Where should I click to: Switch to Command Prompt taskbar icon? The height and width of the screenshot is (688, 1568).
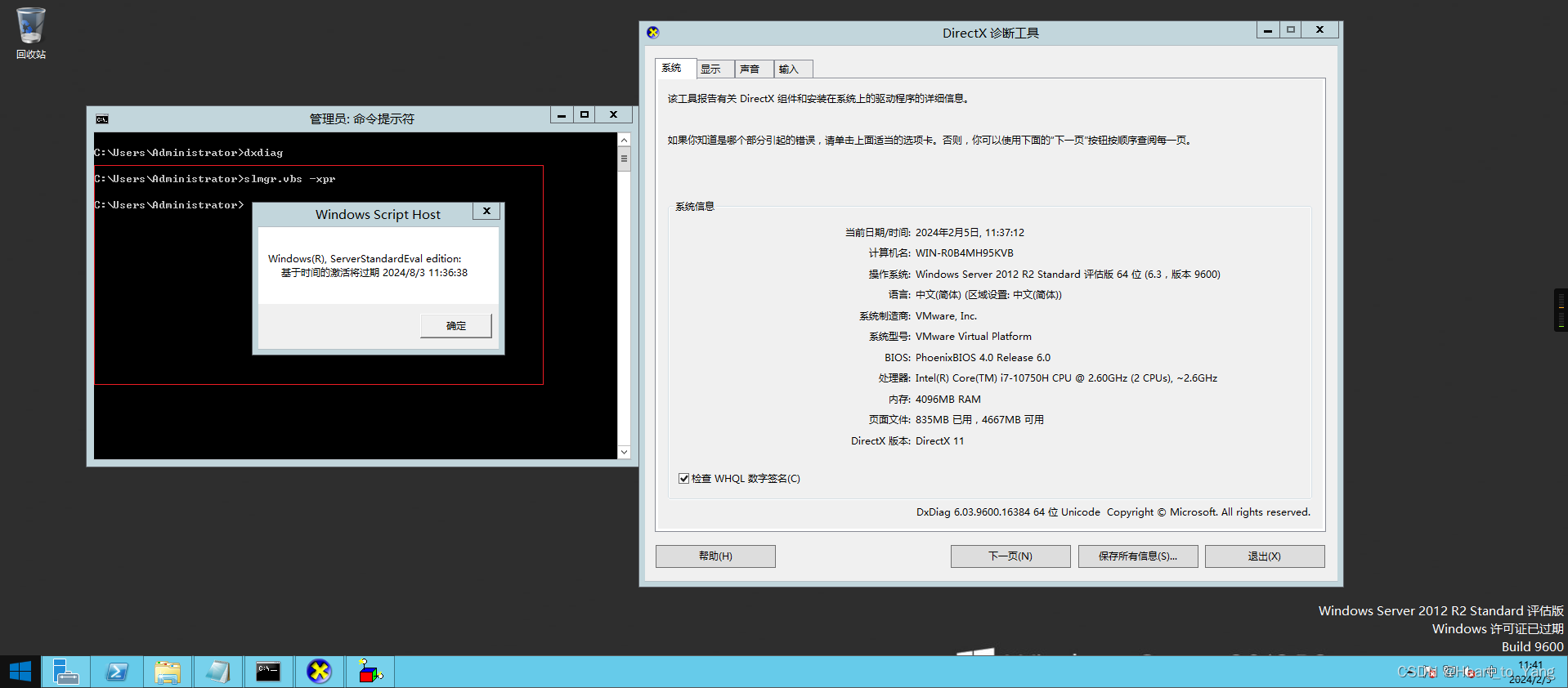[x=268, y=672]
